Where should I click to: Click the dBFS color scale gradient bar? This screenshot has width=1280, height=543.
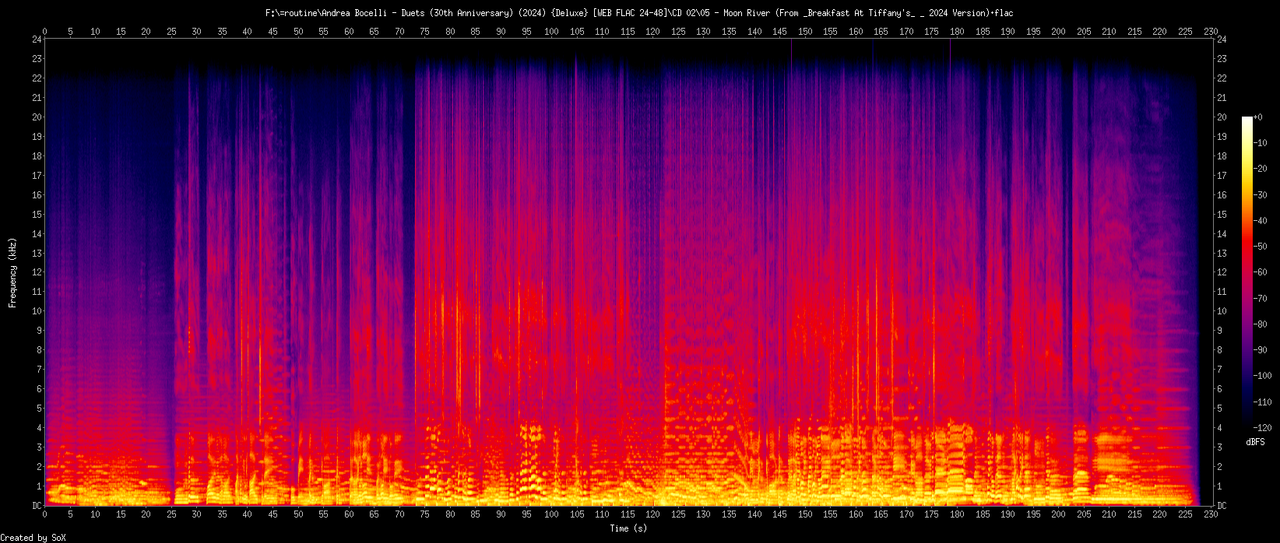(1246, 272)
